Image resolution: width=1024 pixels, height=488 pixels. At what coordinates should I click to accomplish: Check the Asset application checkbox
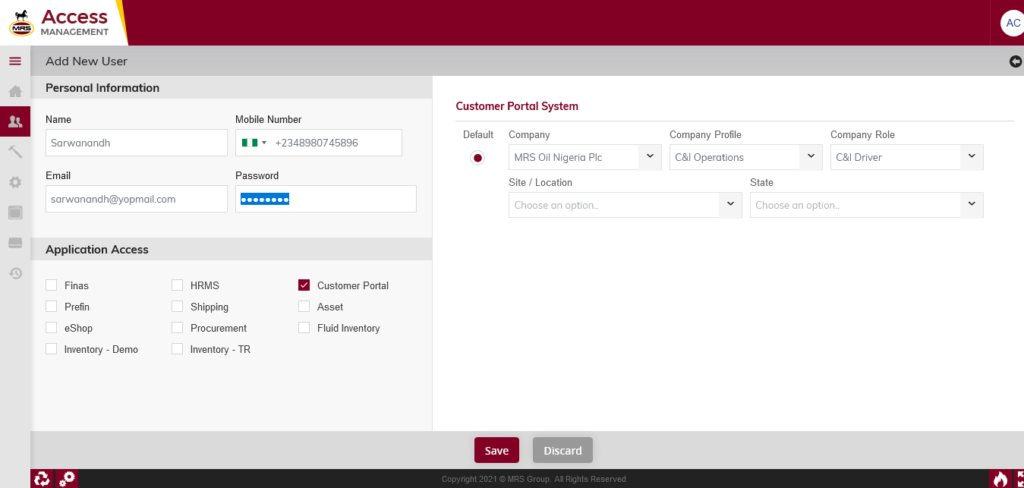click(x=304, y=306)
